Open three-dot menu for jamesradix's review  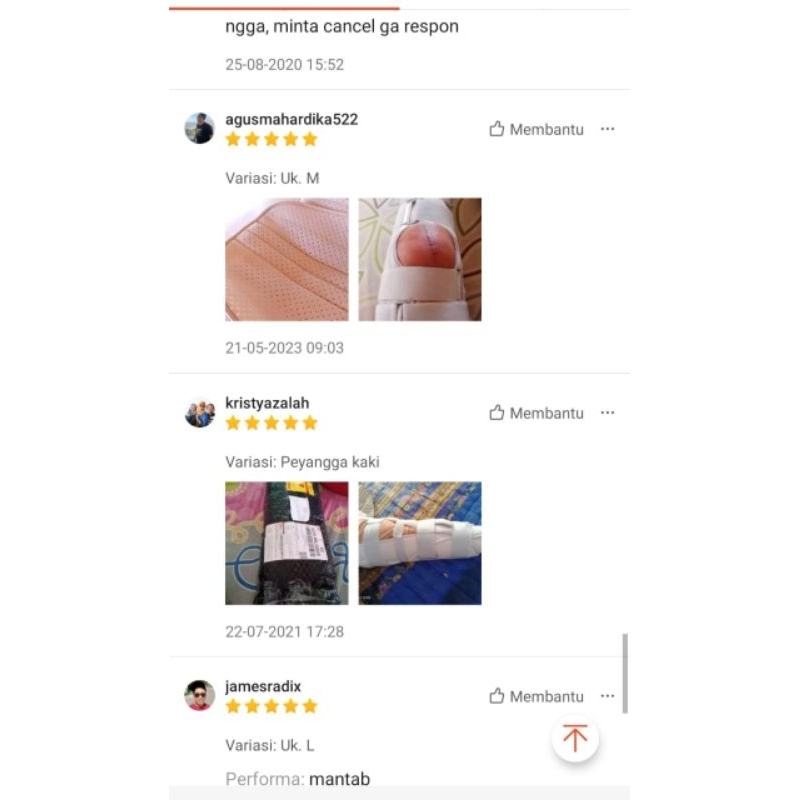pos(607,696)
